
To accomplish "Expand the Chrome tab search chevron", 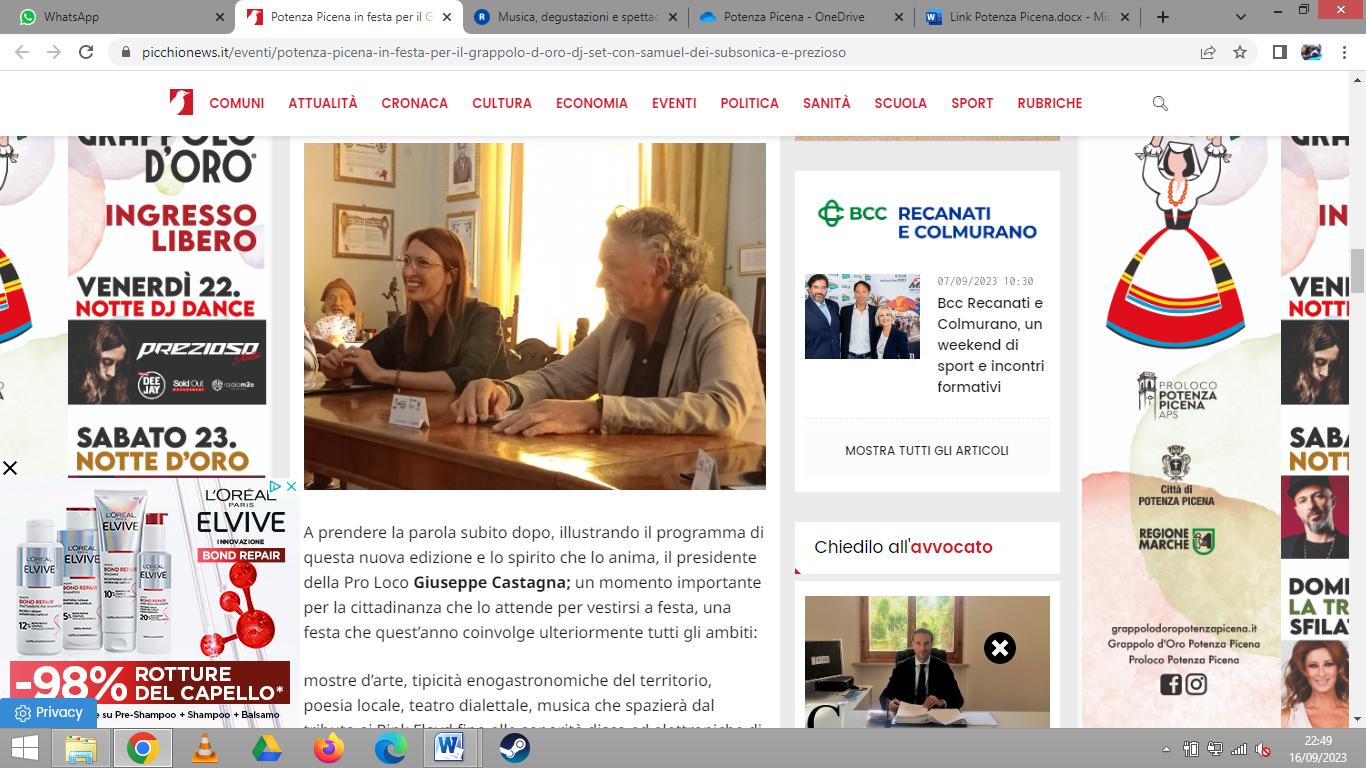I will click(x=1241, y=17).
